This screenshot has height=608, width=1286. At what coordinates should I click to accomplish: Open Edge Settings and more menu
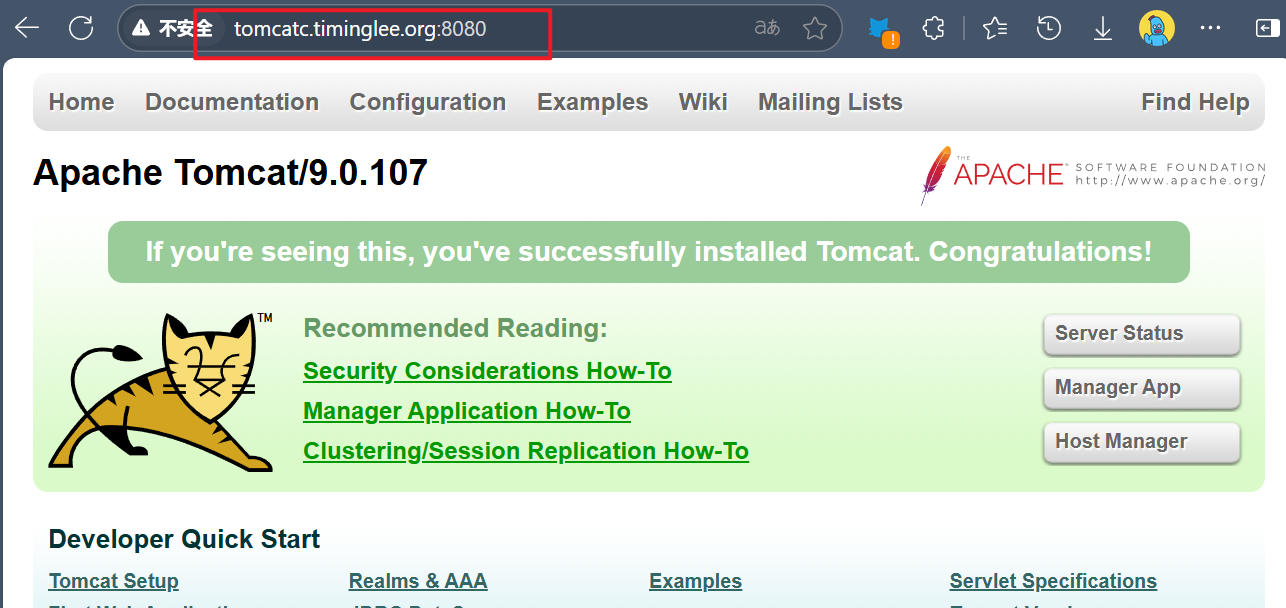click(x=1210, y=28)
